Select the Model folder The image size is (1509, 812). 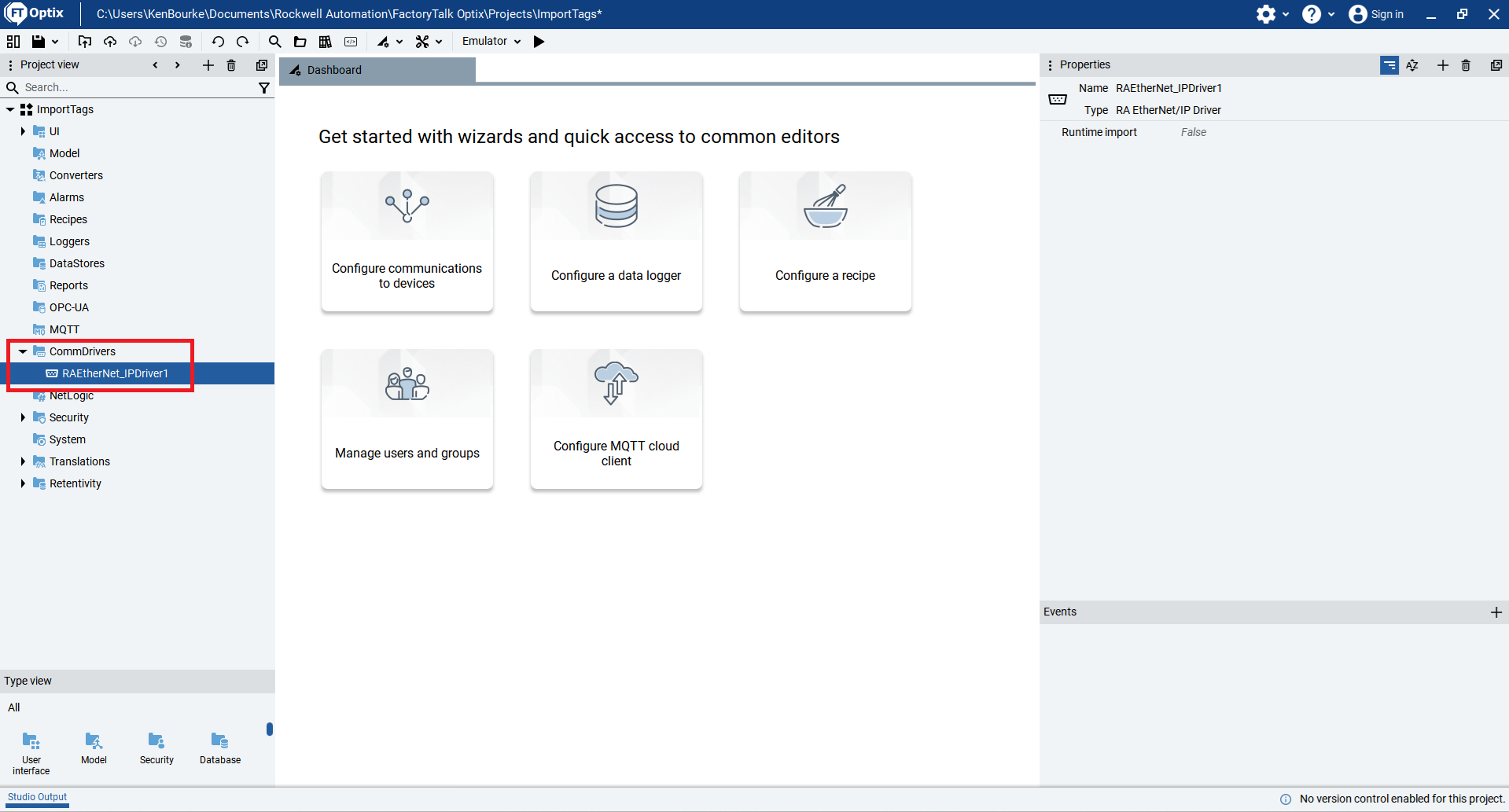[x=64, y=153]
